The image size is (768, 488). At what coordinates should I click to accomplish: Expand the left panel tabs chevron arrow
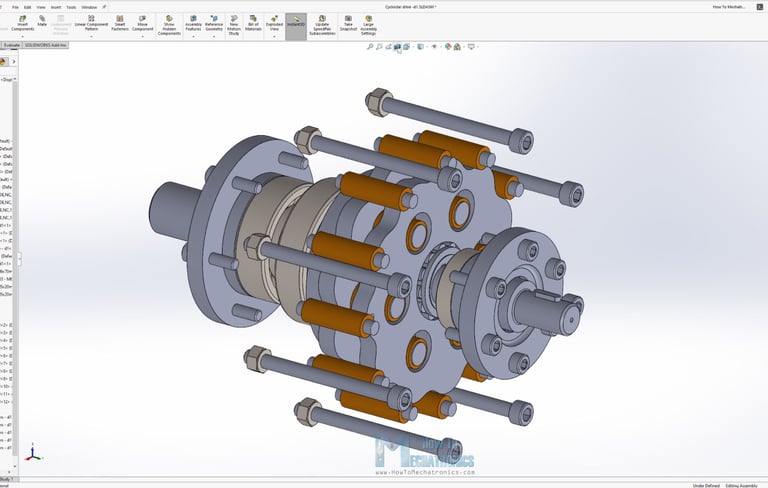click(14, 62)
